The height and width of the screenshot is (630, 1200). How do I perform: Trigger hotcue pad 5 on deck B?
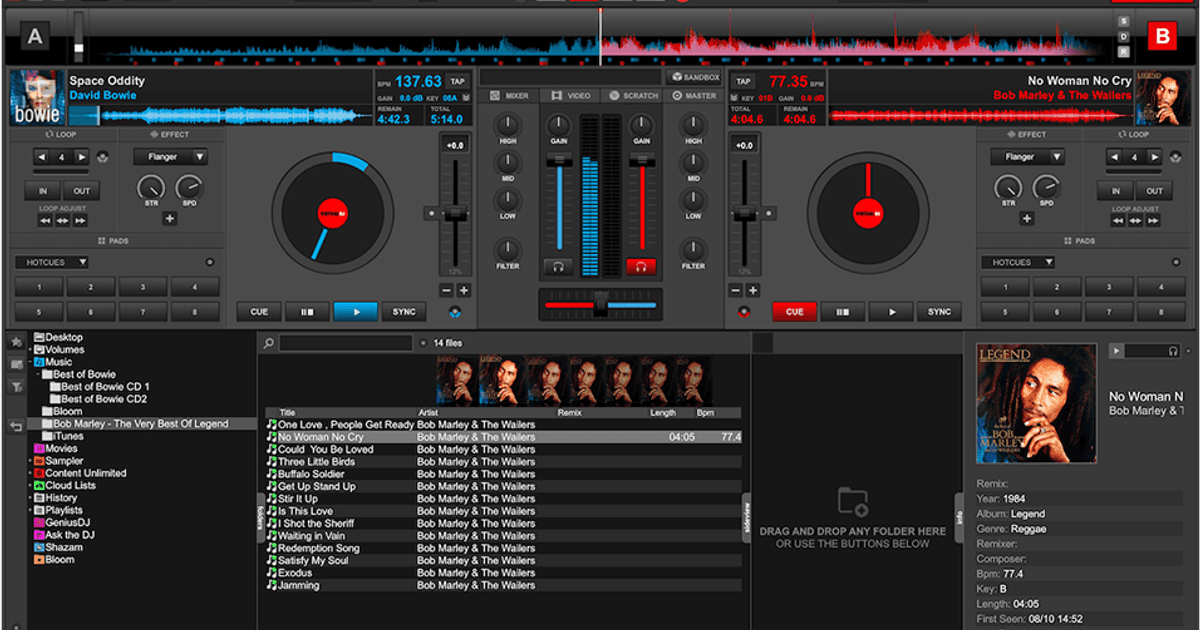click(x=1005, y=311)
